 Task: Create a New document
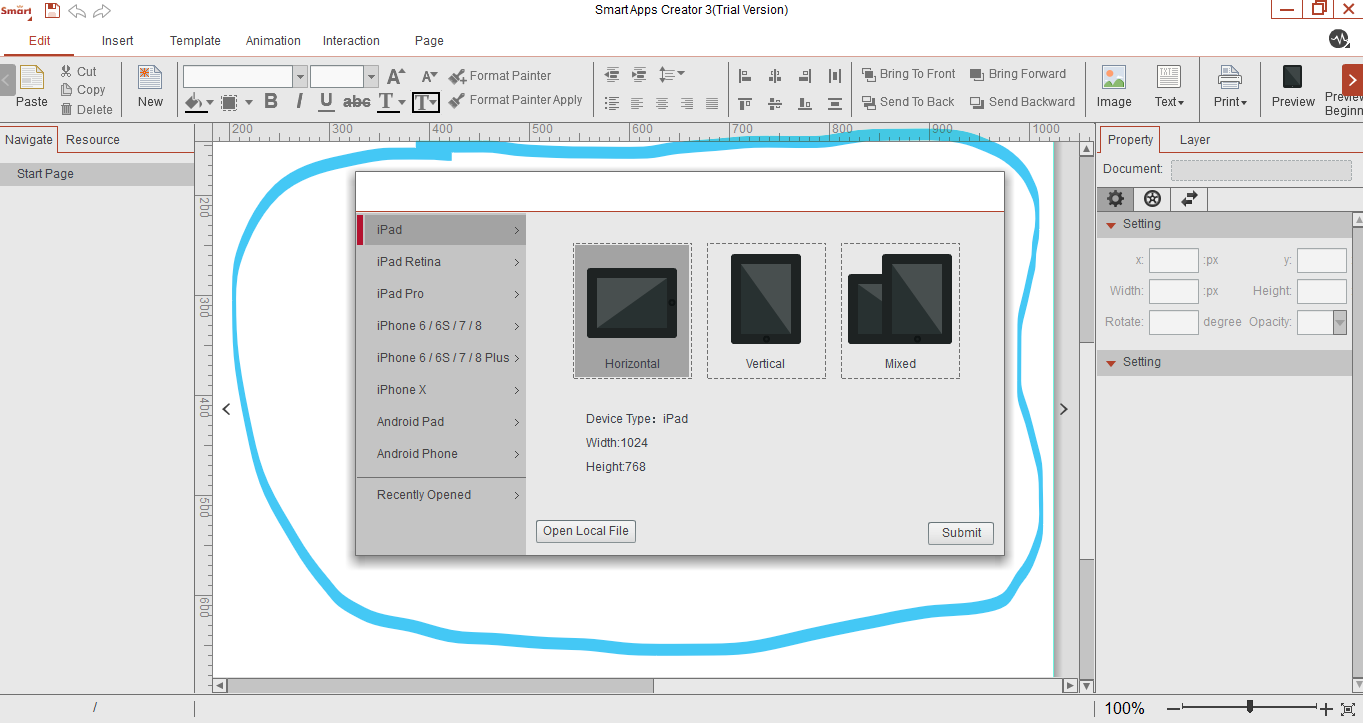click(150, 87)
